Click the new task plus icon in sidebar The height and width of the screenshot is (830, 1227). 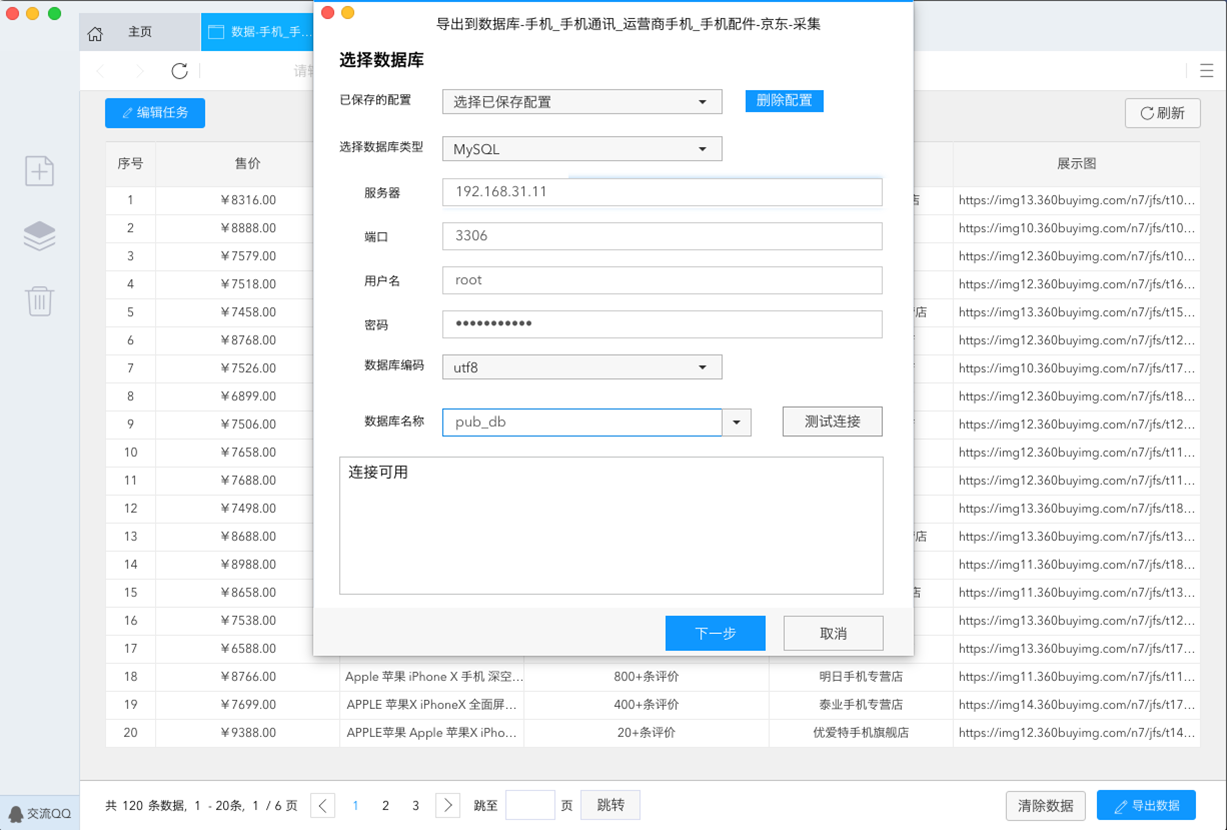pyautogui.click(x=39, y=171)
